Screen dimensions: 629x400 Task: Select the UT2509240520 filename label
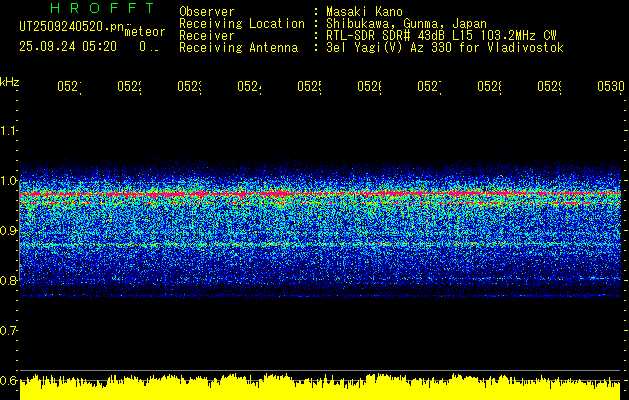point(71,27)
